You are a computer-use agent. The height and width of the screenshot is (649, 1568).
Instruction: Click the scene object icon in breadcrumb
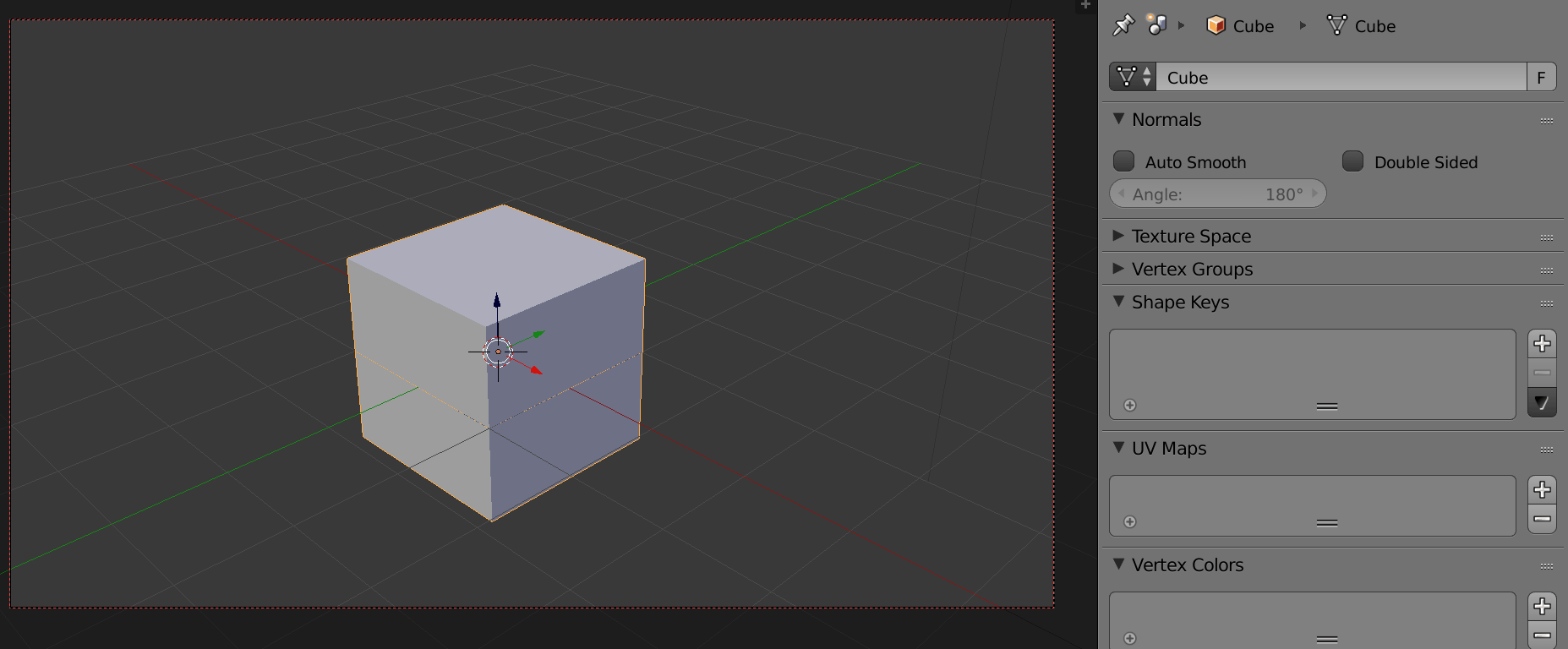1157,25
